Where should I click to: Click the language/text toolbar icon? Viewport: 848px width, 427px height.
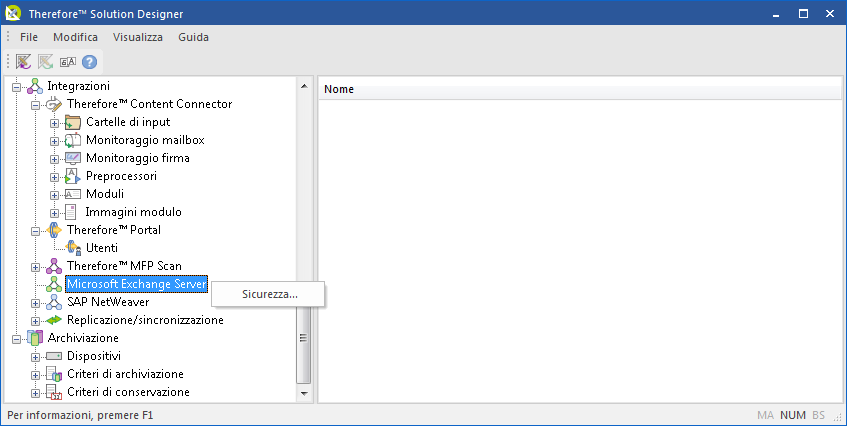pos(68,61)
